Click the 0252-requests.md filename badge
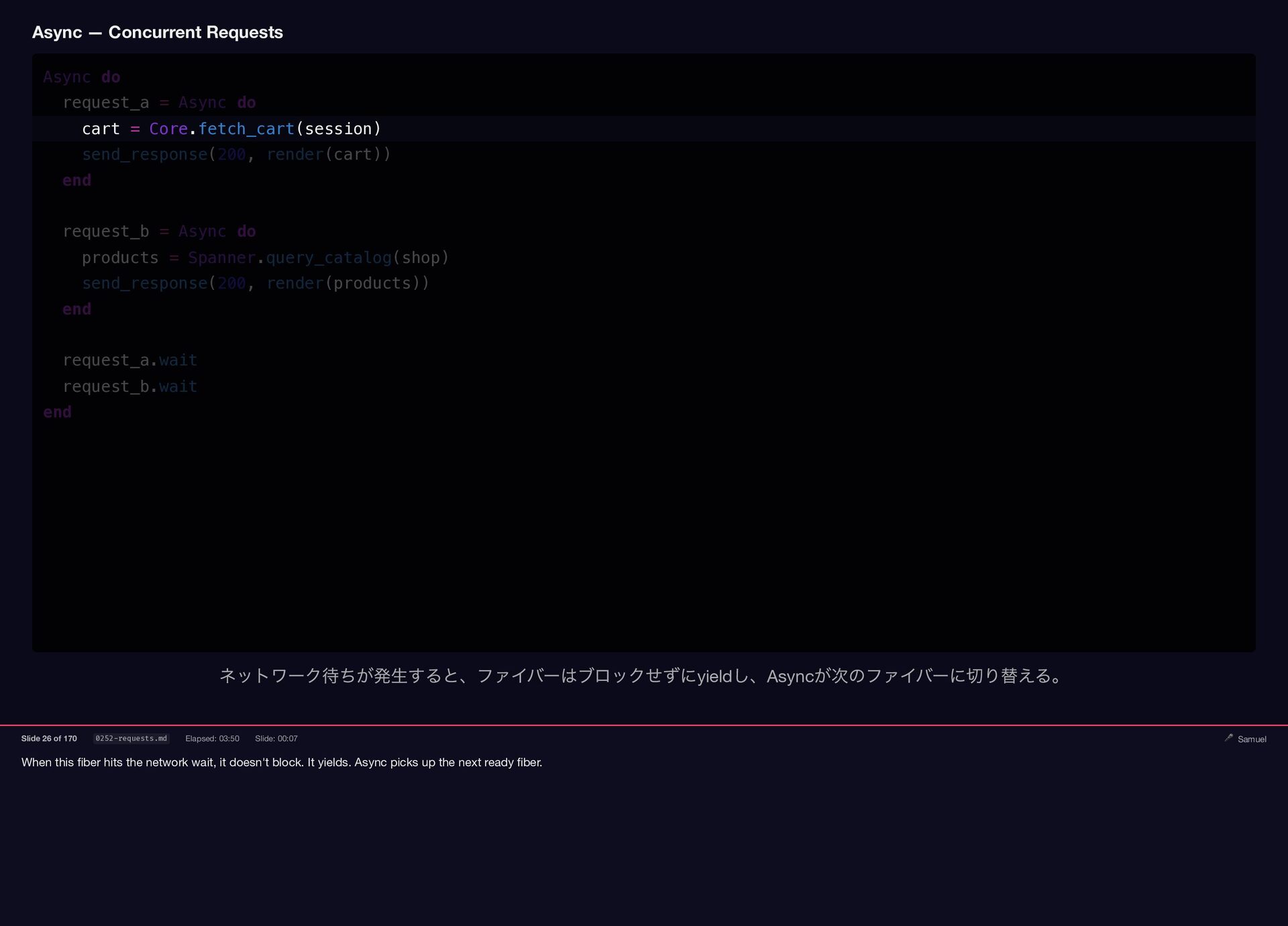1288x926 pixels. click(131, 739)
